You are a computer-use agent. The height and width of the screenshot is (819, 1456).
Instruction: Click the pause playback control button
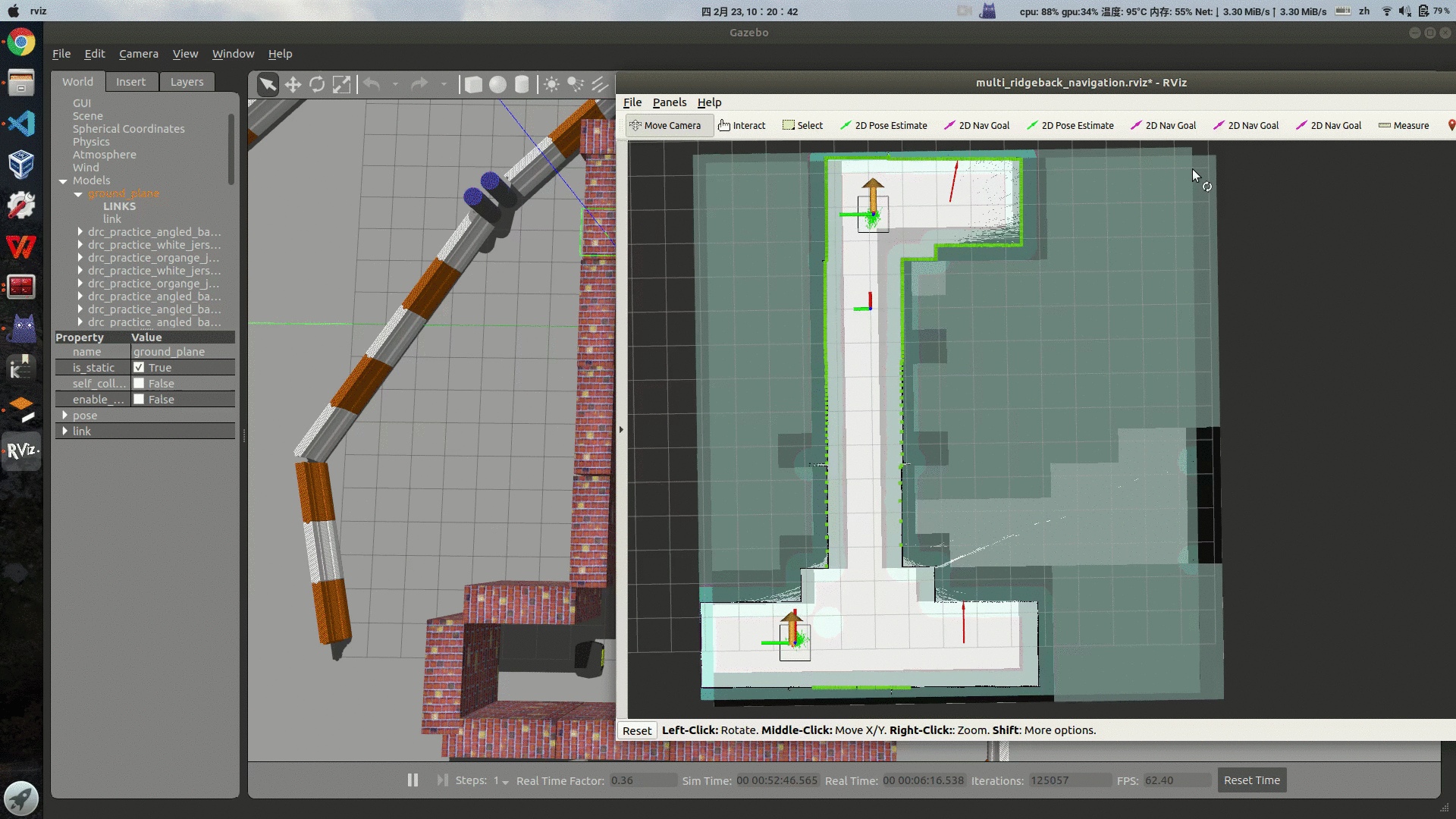coord(412,780)
